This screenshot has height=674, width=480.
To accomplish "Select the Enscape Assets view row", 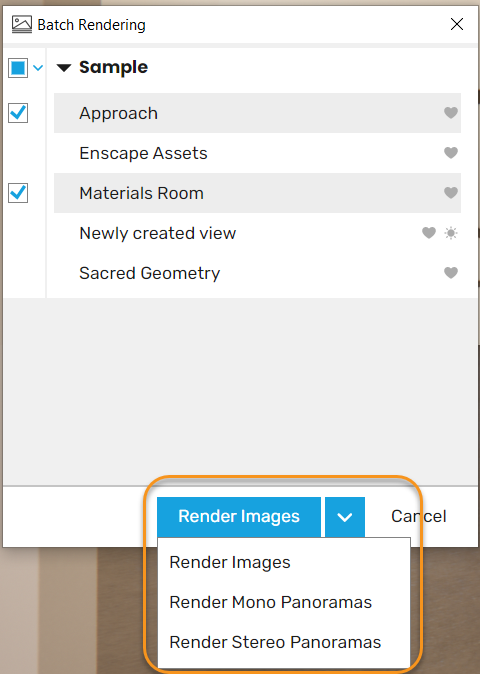I will pos(257,153).
